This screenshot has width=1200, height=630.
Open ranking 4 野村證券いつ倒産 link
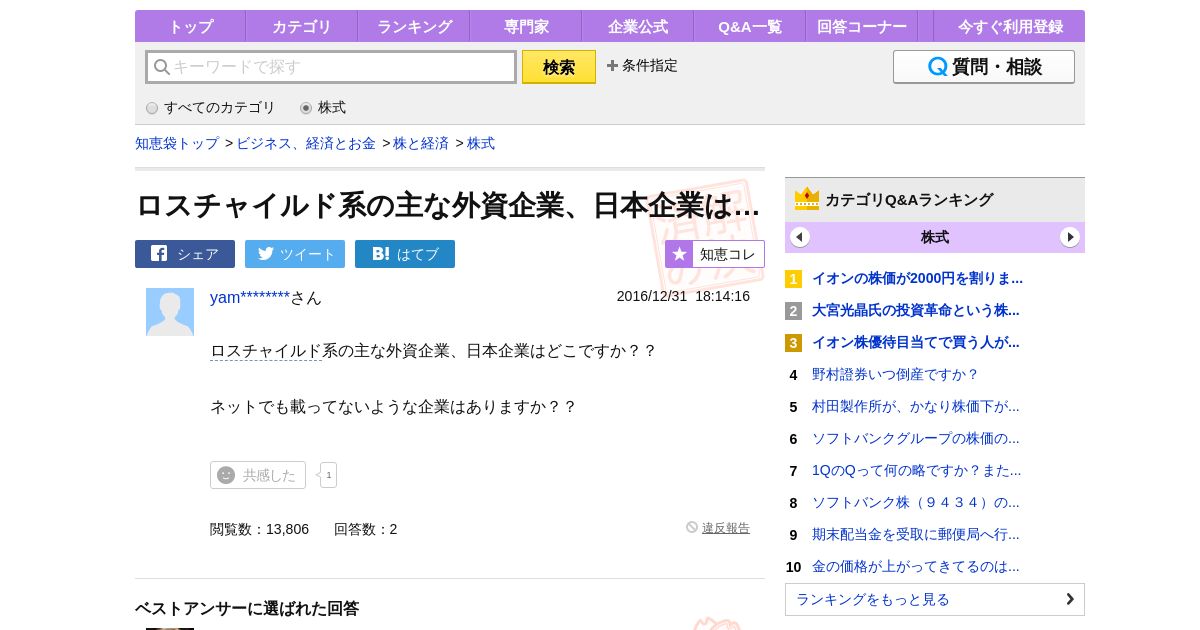pos(895,374)
